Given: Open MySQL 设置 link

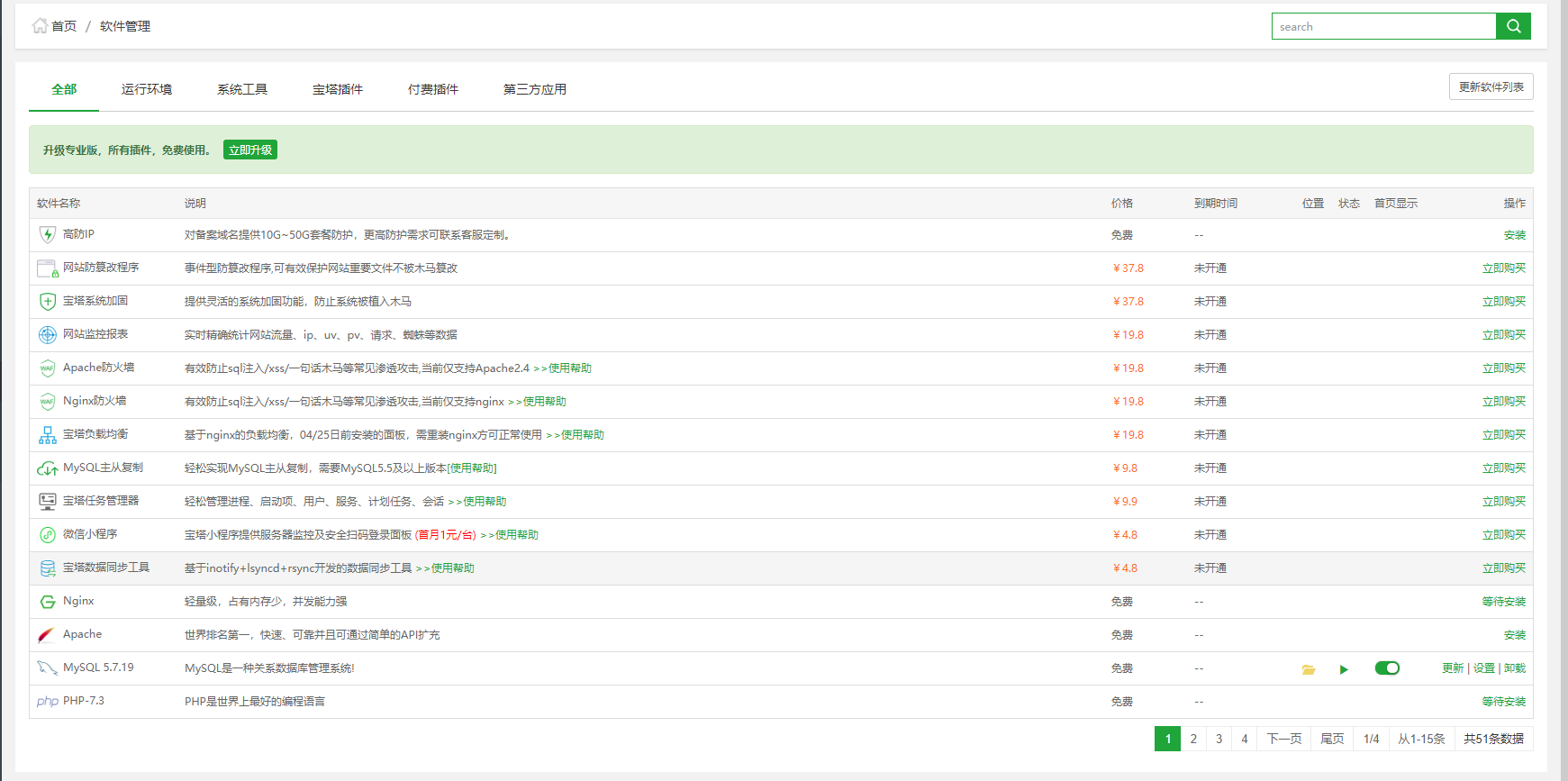Looking at the screenshot, I should pos(1484,668).
